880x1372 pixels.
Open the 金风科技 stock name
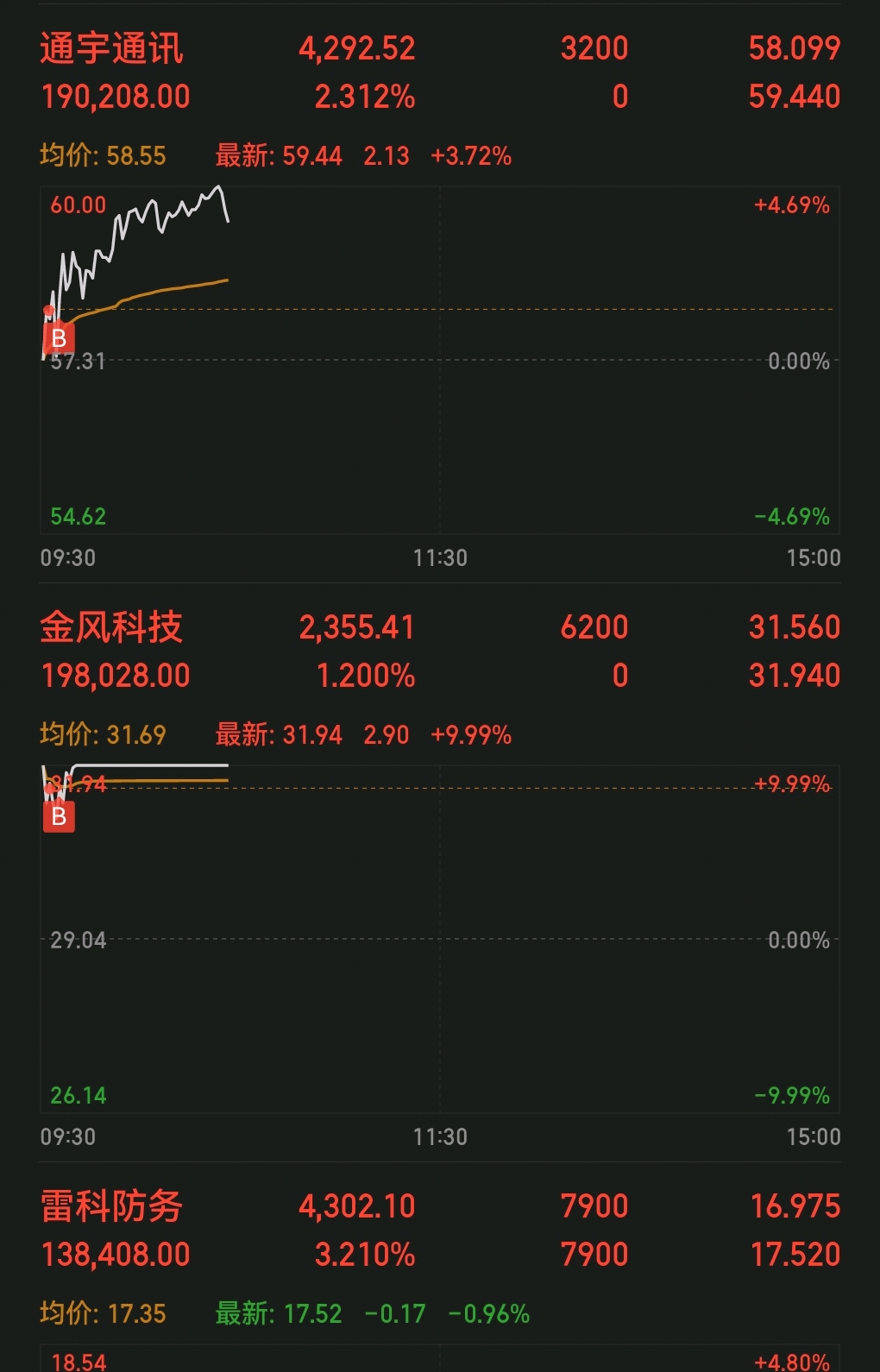tap(111, 627)
